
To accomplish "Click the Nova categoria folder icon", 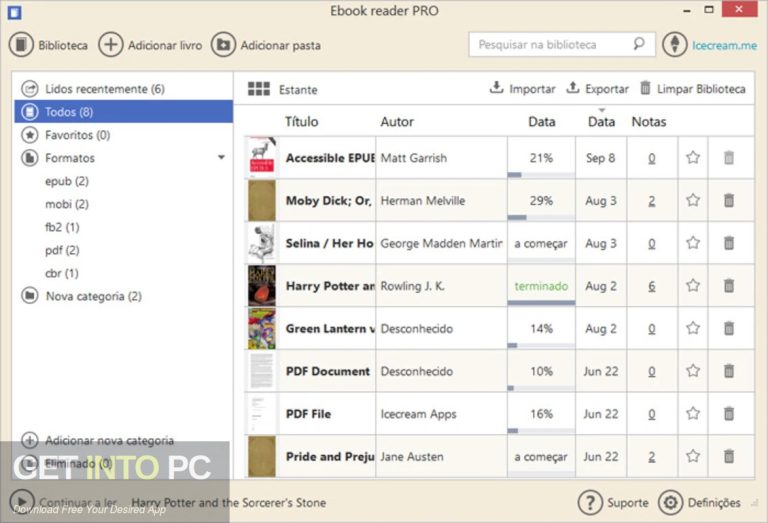I will pos(29,296).
